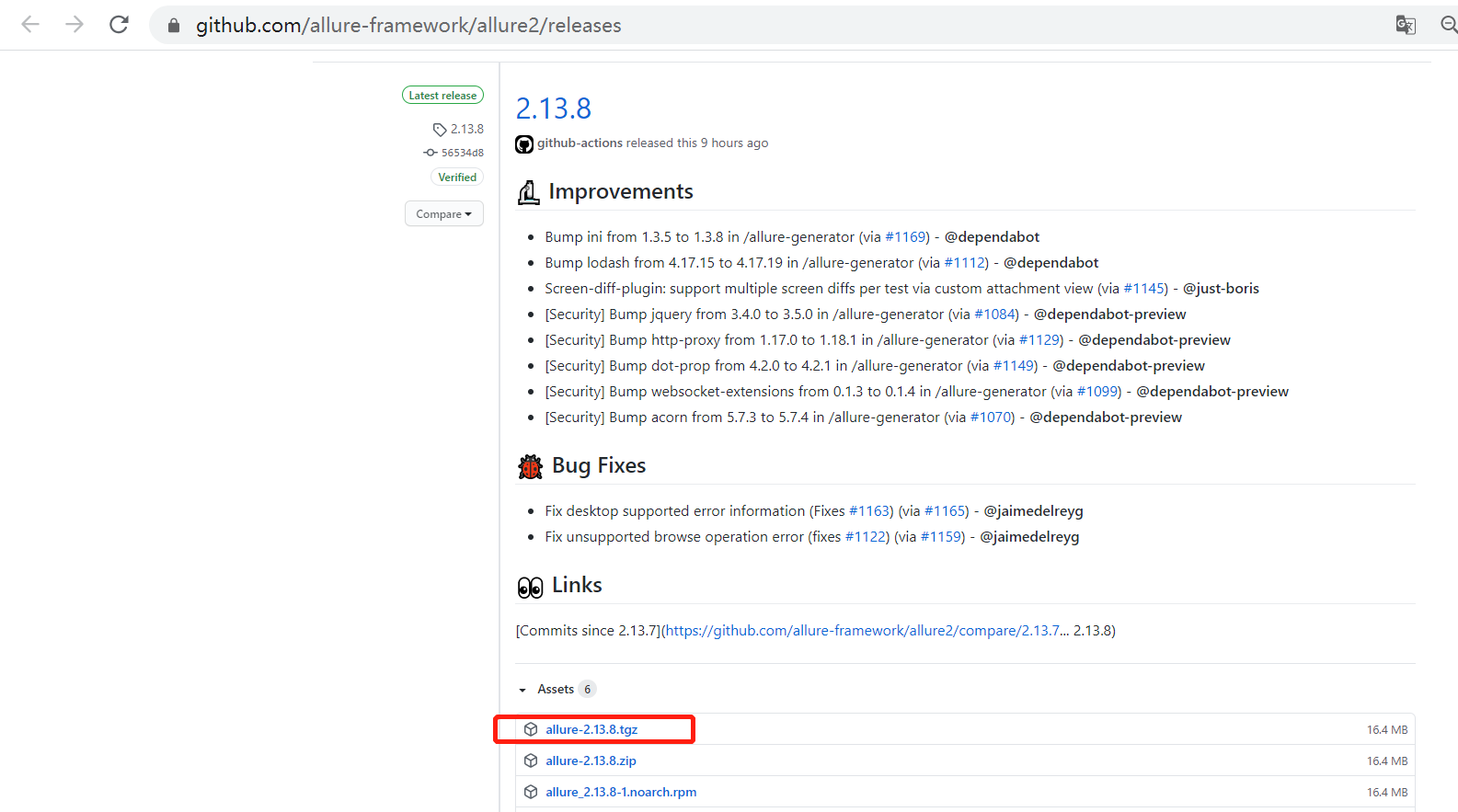This screenshot has width=1458, height=812.
Task: Open @dependabot-preview on the acorn bump line
Action: (x=1106, y=417)
